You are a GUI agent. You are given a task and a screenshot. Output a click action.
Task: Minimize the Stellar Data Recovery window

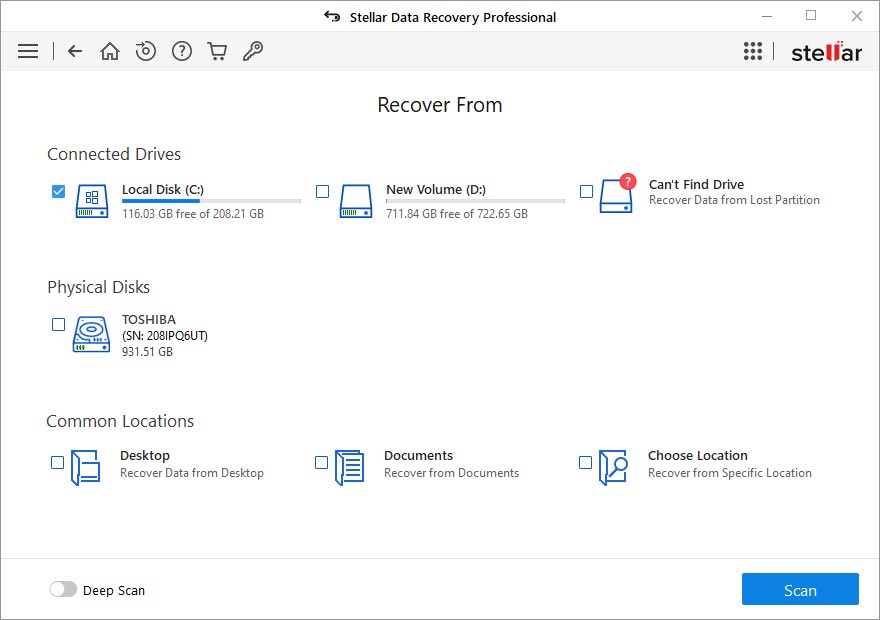click(767, 16)
